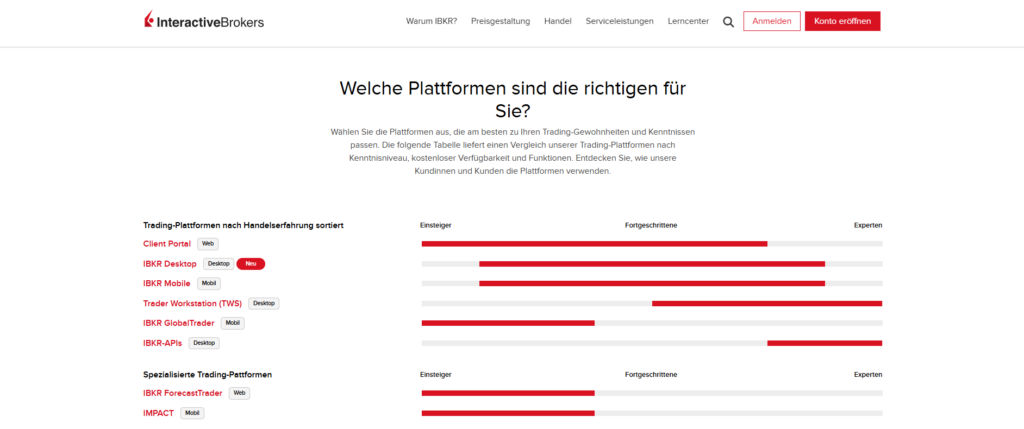Click the IBKR Mobile experience bar

point(652,283)
